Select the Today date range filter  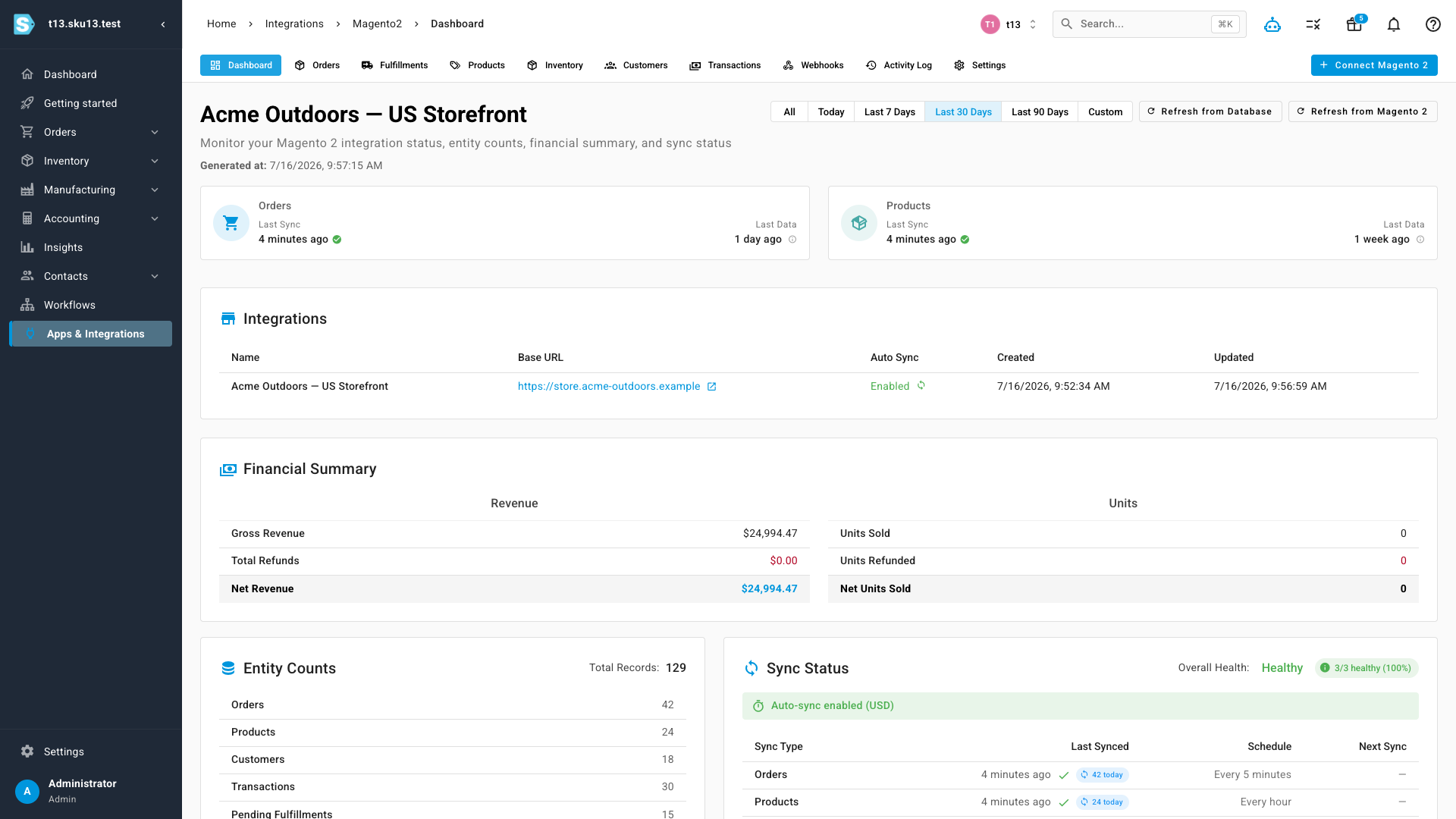831,111
